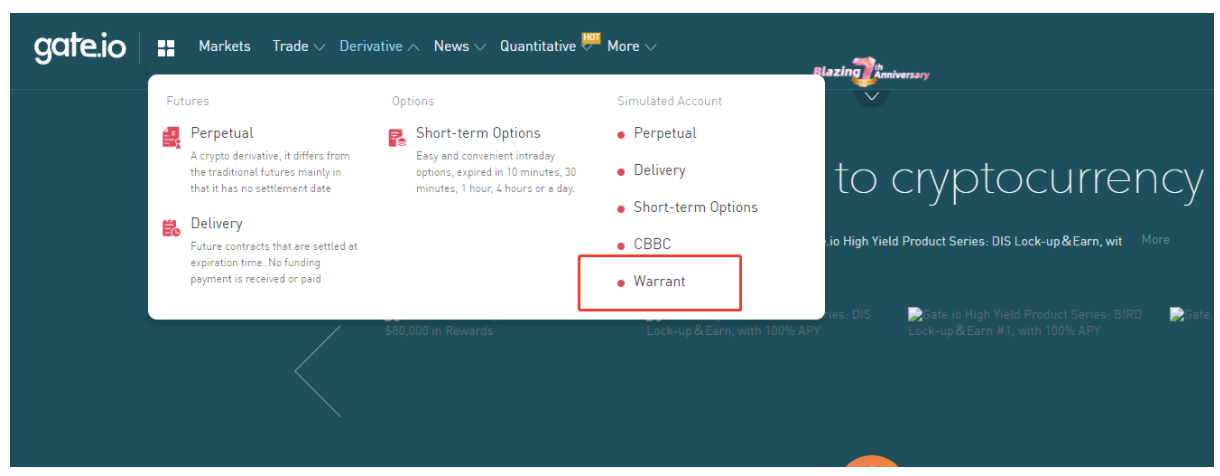The image size is (1220, 476).
Task: Expand the News dropdown menu
Action: pos(459,47)
